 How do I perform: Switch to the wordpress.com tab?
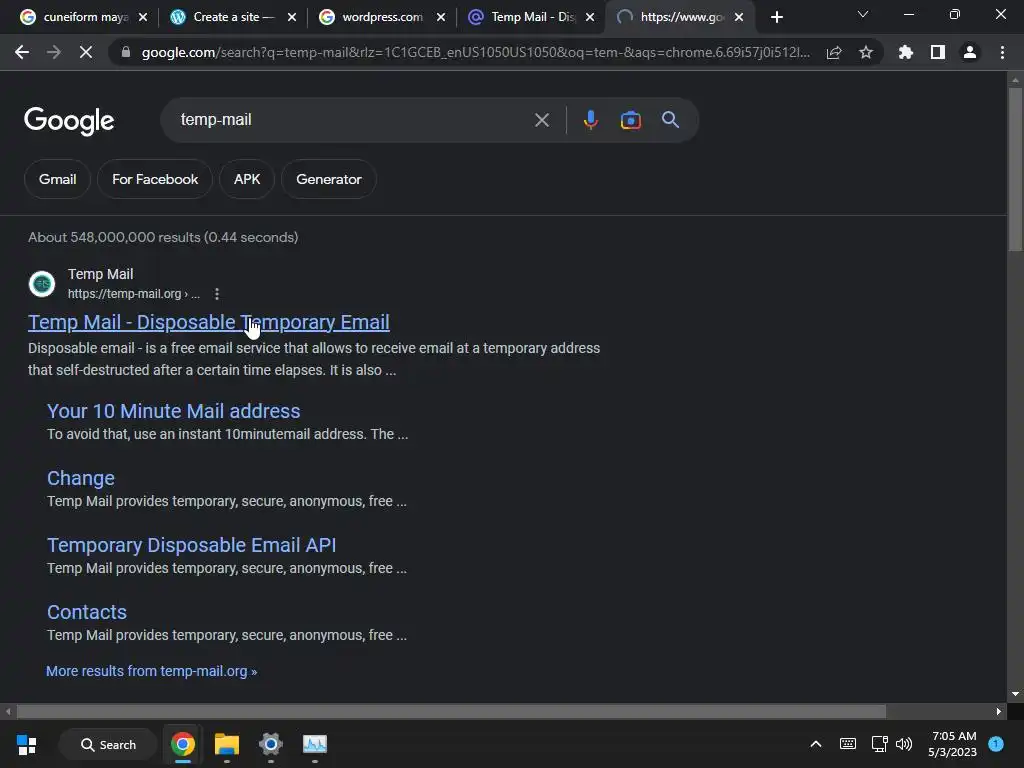pos(371,17)
